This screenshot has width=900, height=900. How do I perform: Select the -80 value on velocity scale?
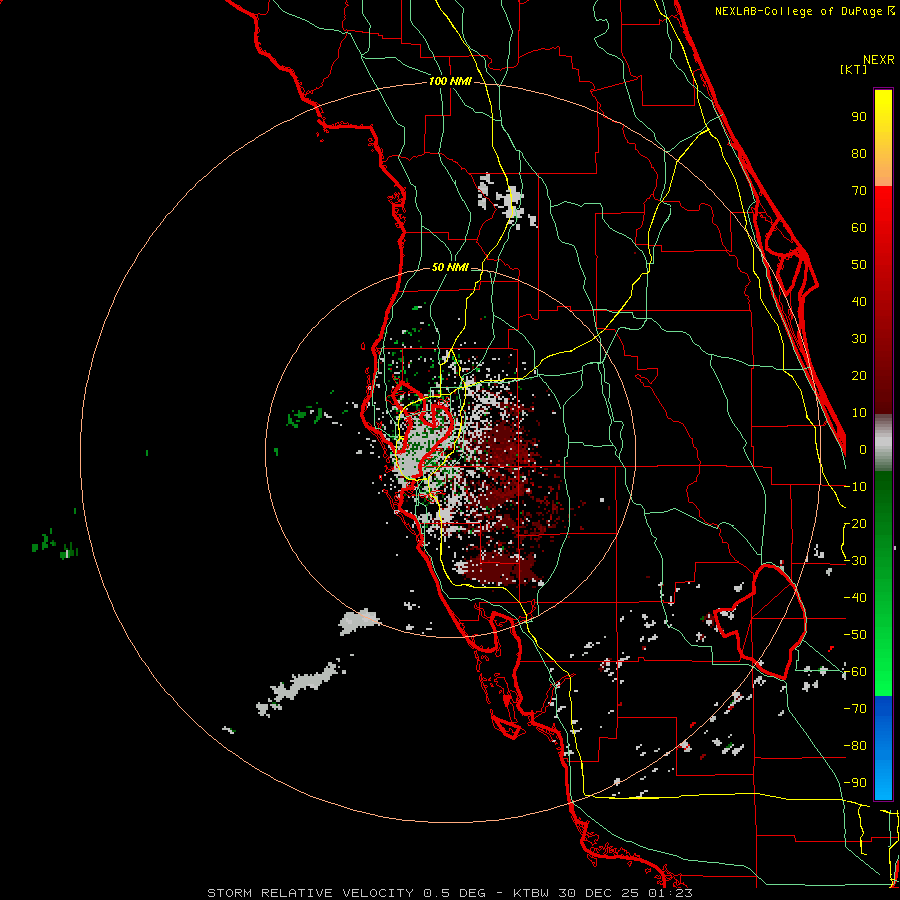point(856,746)
